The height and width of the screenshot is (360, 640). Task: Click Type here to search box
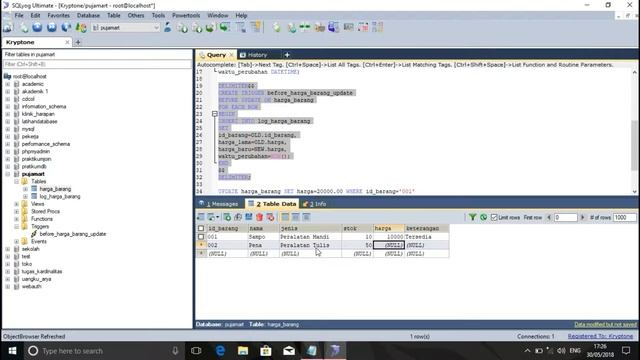coord(104,351)
